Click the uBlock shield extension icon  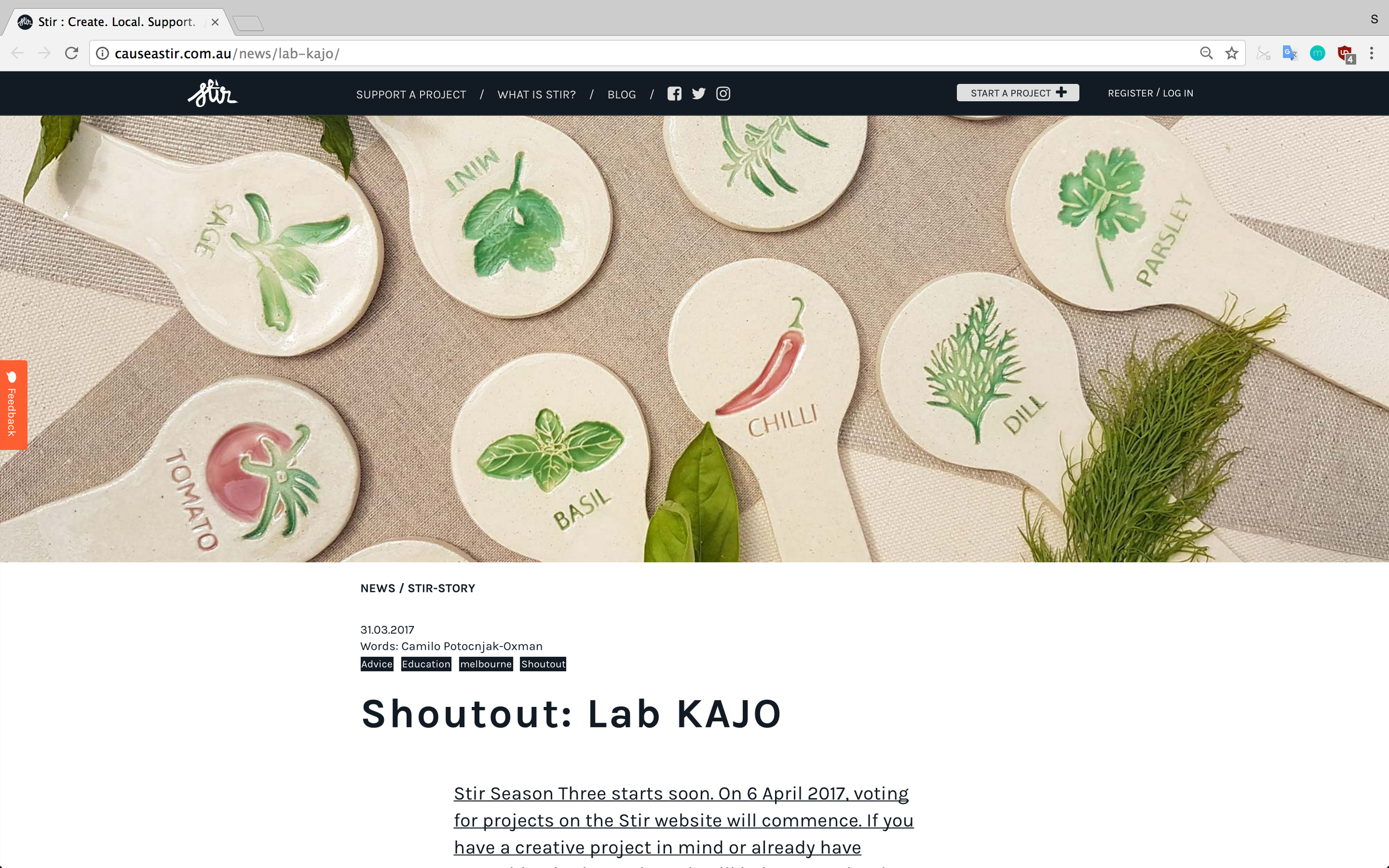tap(1345, 54)
